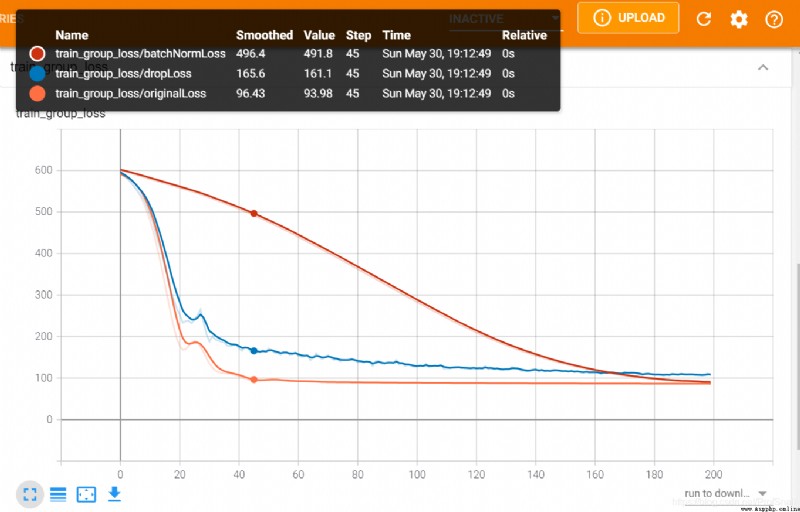The image size is (800, 512).
Task: Click the Smoothed column header
Action: [264, 35]
